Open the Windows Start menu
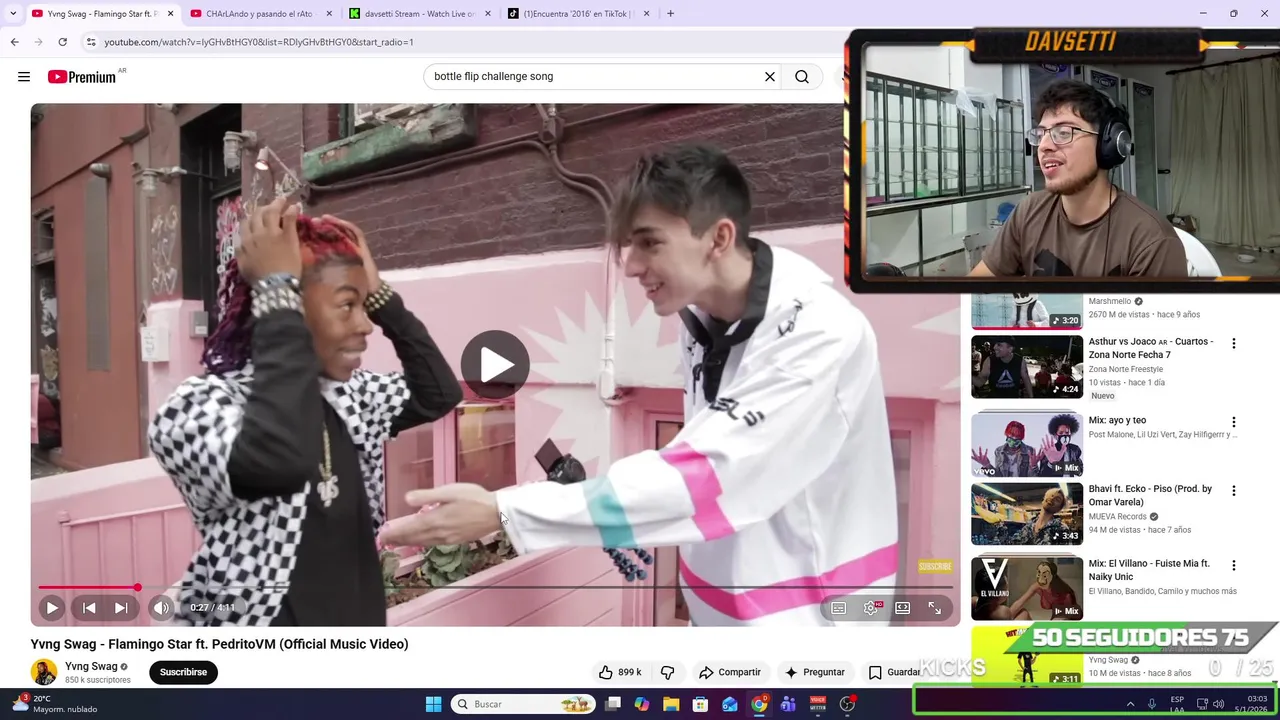This screenshot has width=1280, height=720. click(x=433, y=704)
